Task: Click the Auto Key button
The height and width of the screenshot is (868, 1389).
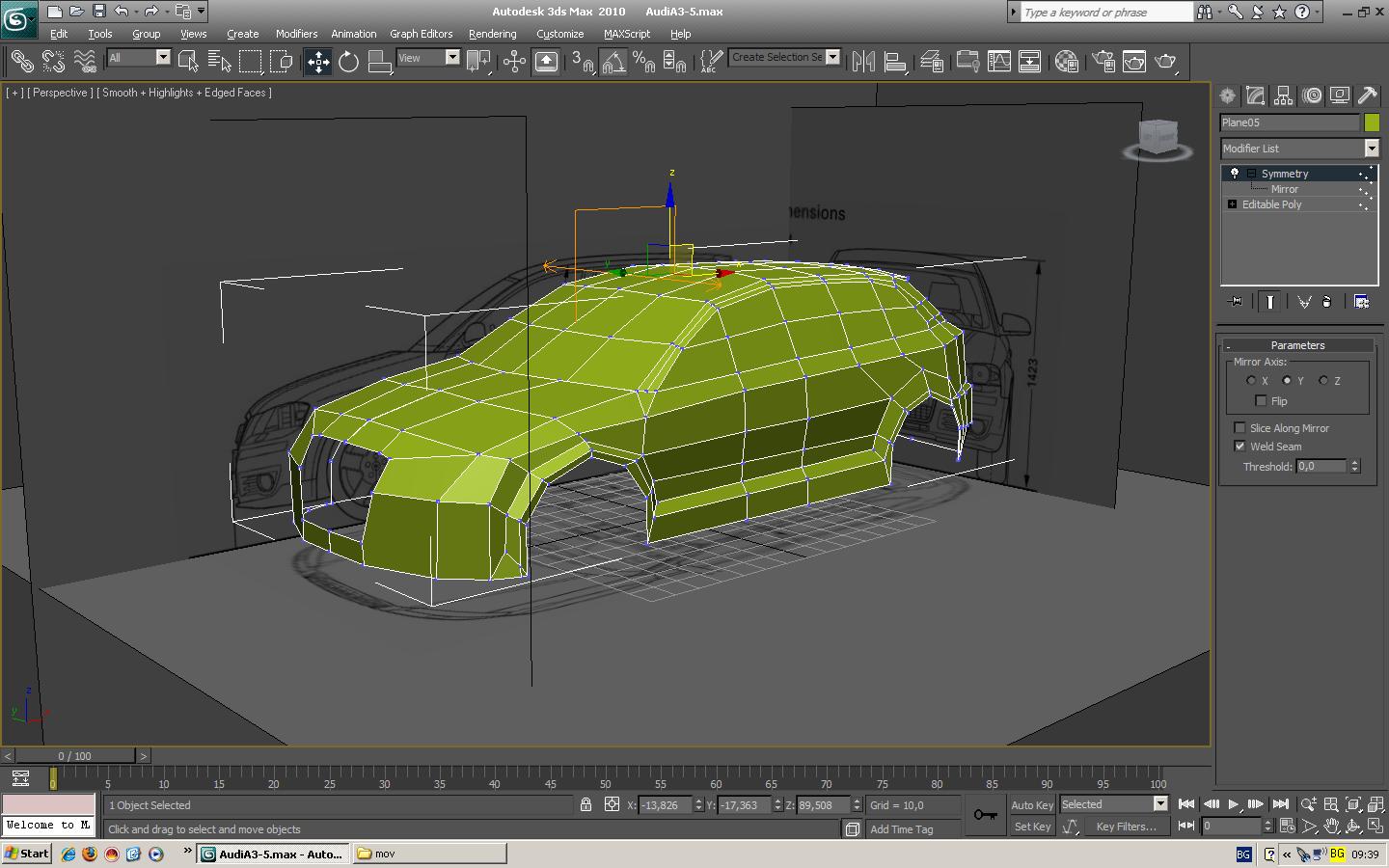Action: pyautogui.click(x=1032, y=805)
